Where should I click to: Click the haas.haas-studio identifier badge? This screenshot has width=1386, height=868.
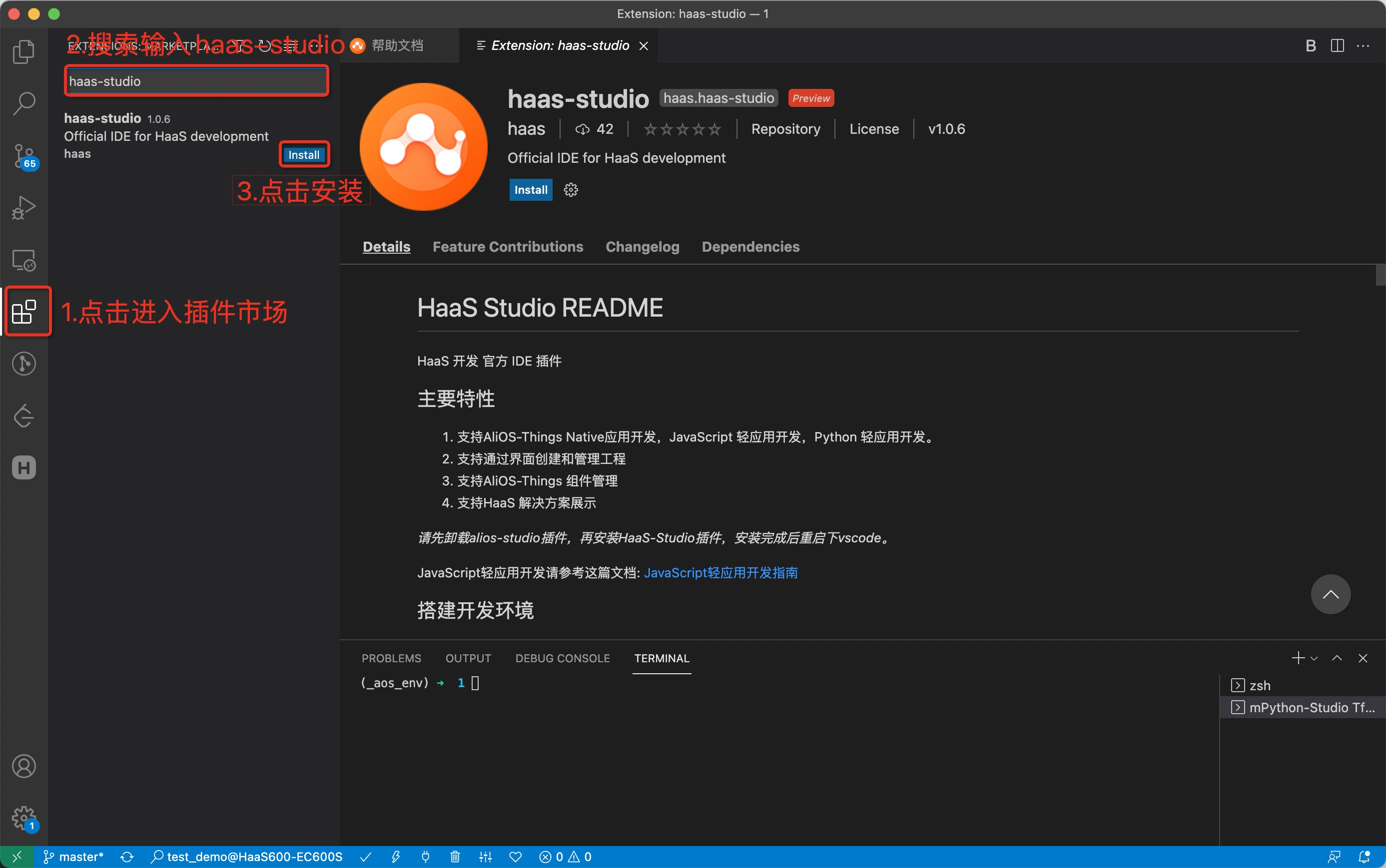(x=718, y=98)
